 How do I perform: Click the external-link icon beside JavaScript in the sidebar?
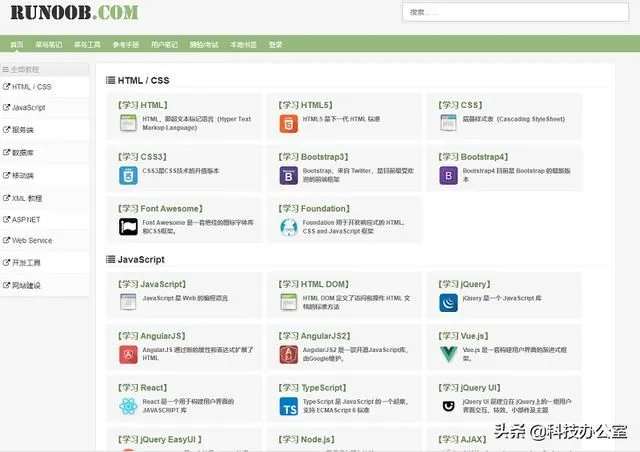(x=6, y=107)
